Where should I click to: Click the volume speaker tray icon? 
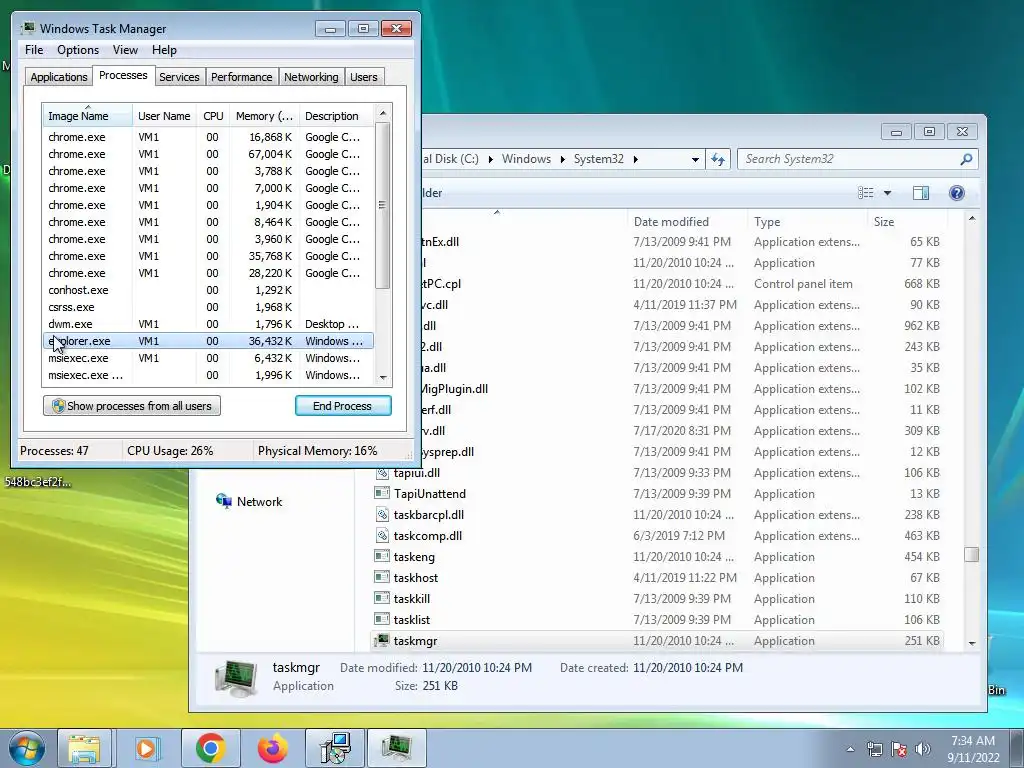point(923,749)
